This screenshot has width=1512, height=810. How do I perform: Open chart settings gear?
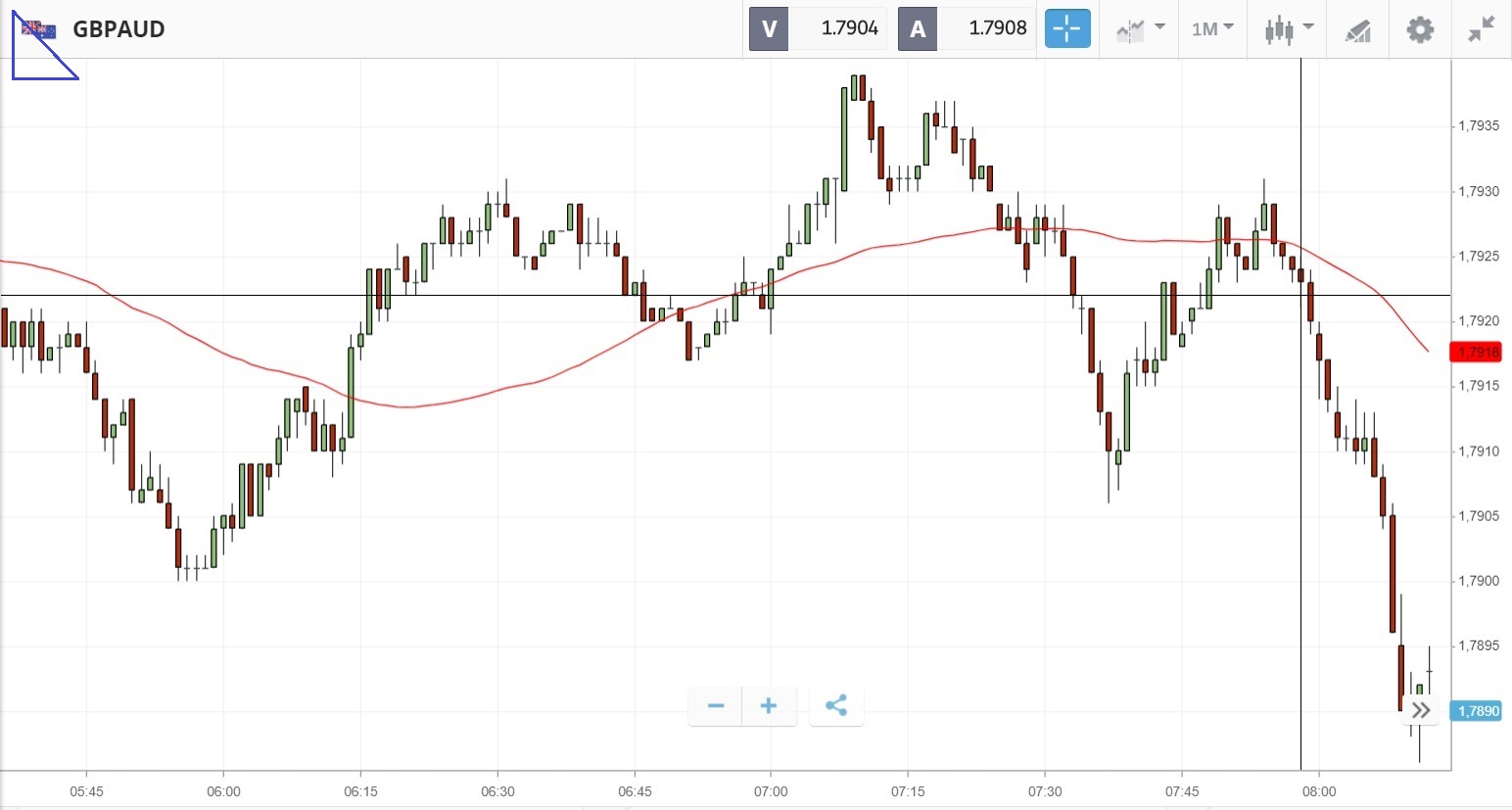click(x=1420, y=29)
